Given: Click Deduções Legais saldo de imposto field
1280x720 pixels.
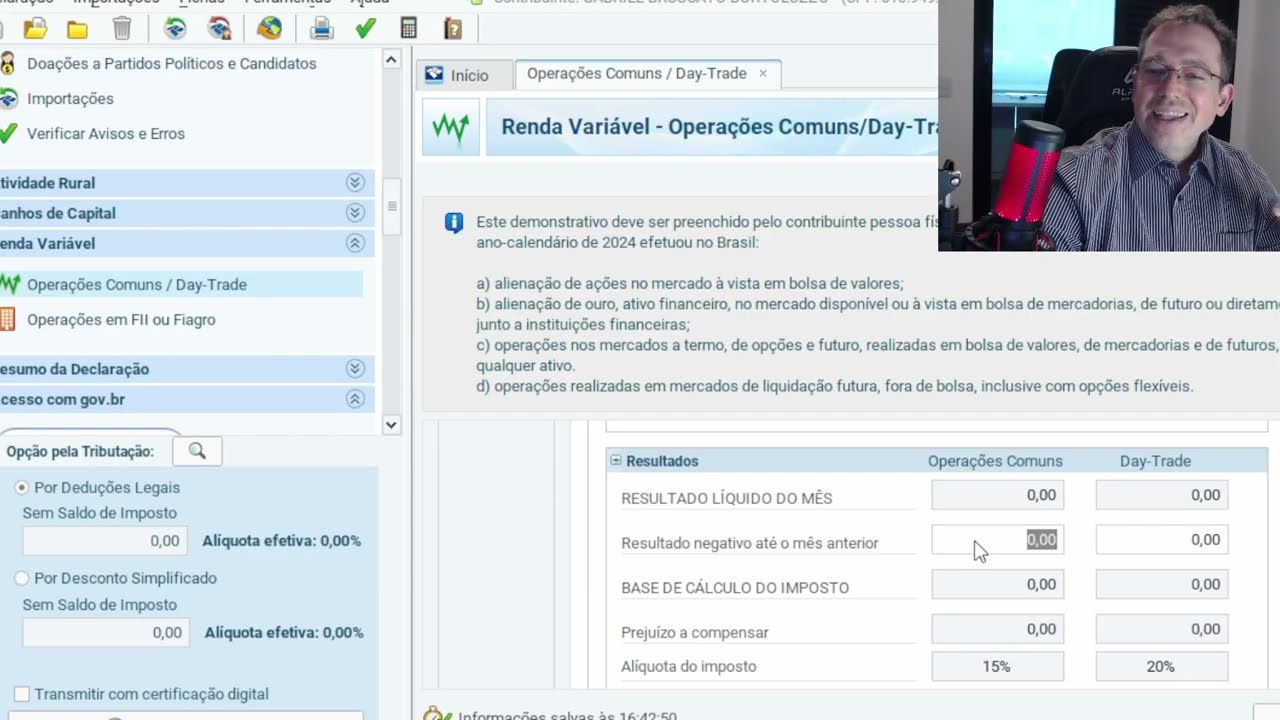Looking at the screenshot, I should click(x=105, y=541).
